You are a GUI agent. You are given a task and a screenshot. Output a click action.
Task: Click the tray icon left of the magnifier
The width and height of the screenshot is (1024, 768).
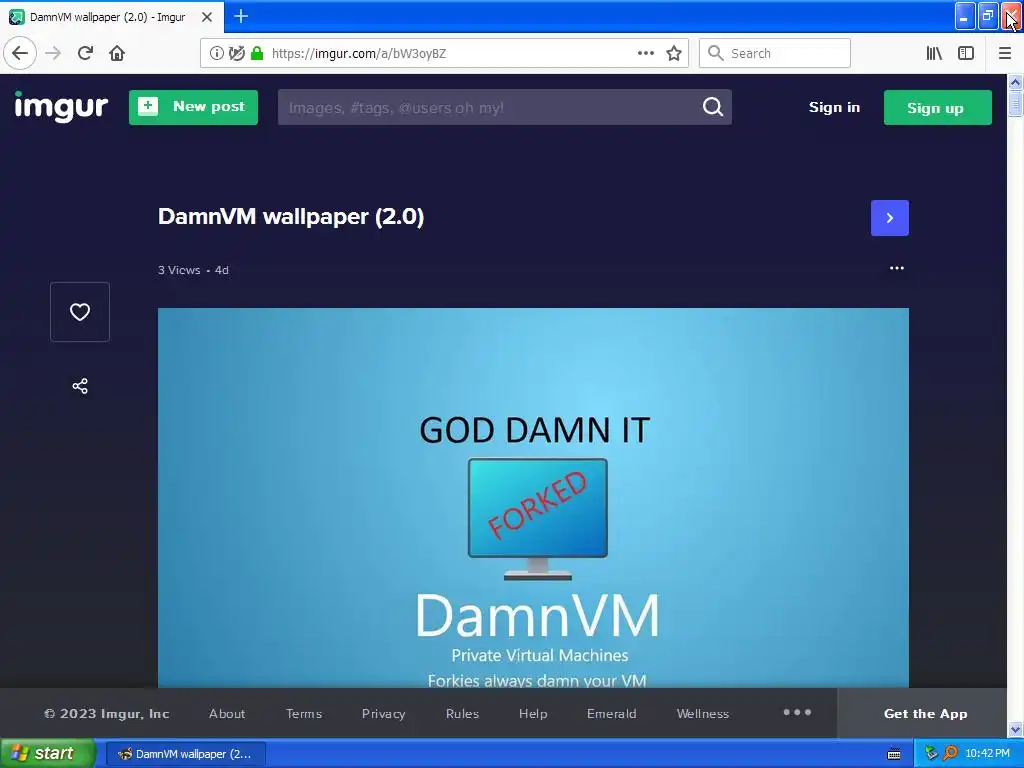pyautogui.click(x=931, y=753)
